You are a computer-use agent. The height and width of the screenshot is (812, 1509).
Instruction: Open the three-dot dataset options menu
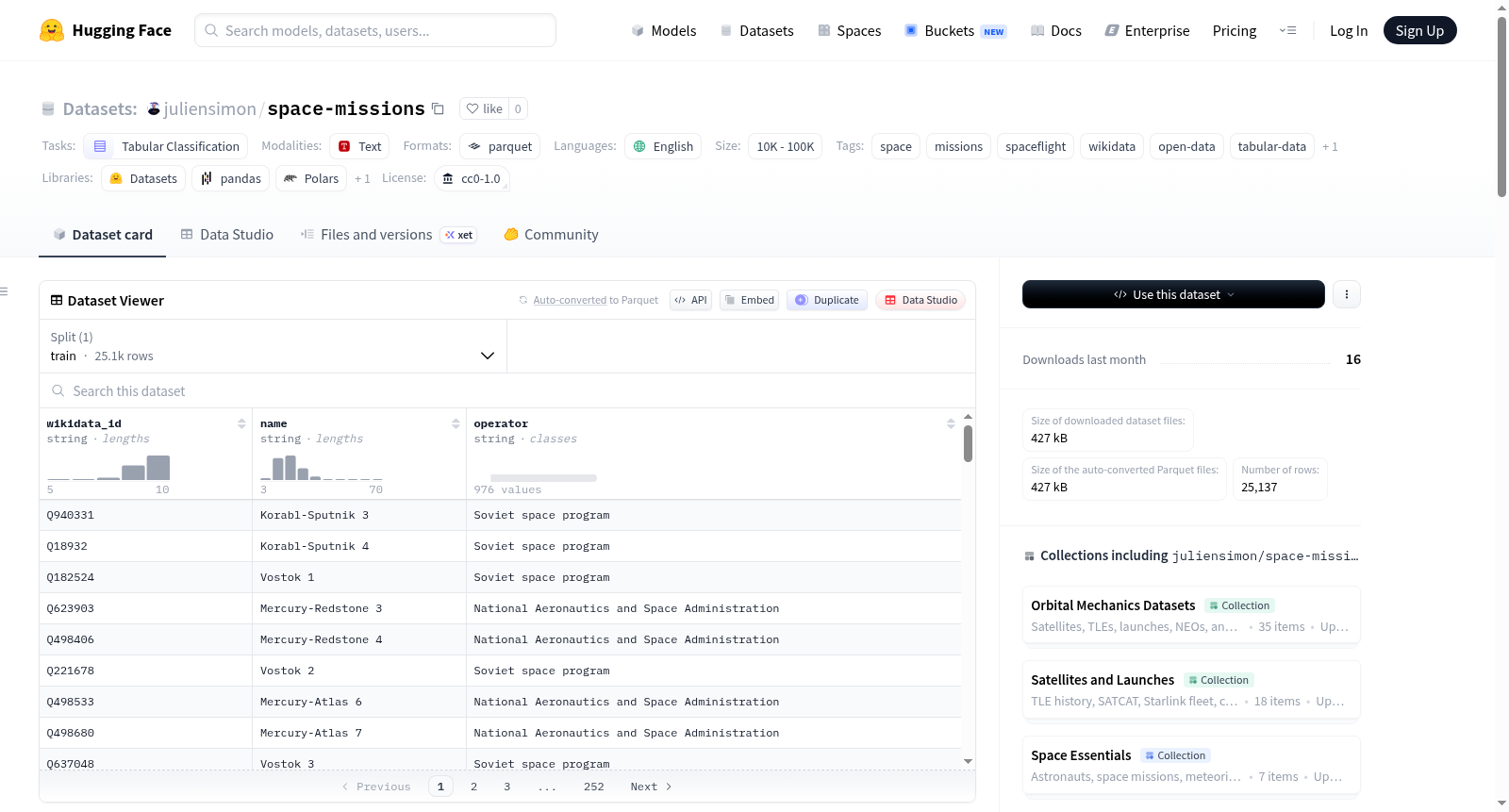click(x=1347, y=294)
